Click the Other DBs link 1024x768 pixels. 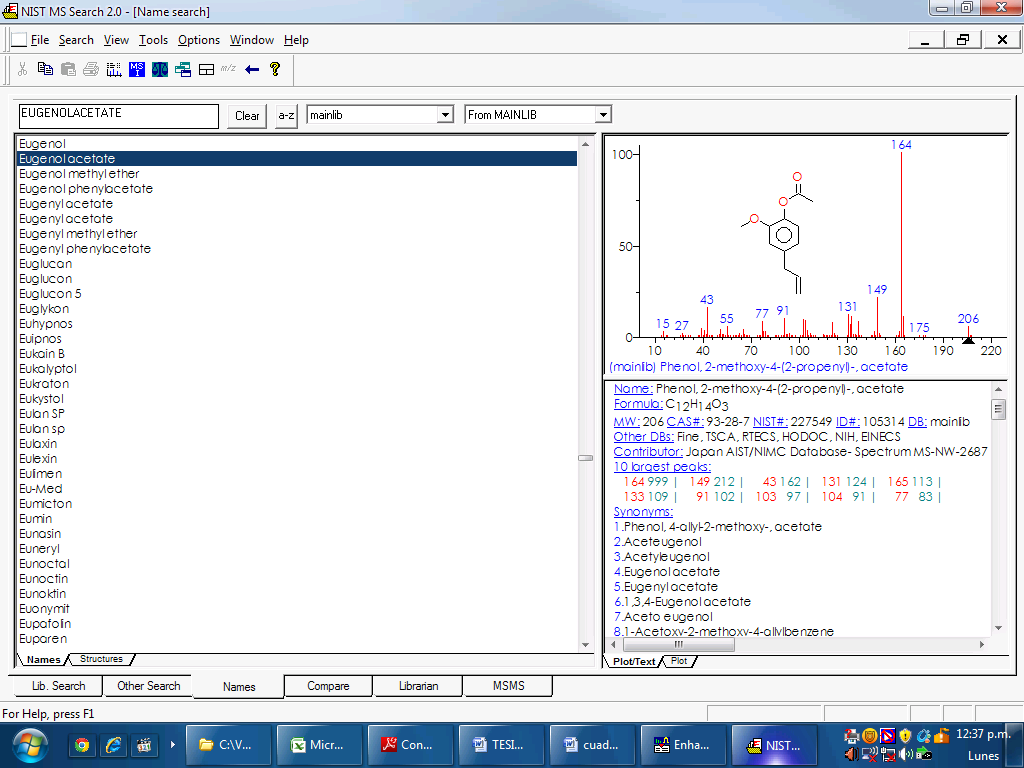[x=643, y=437]
